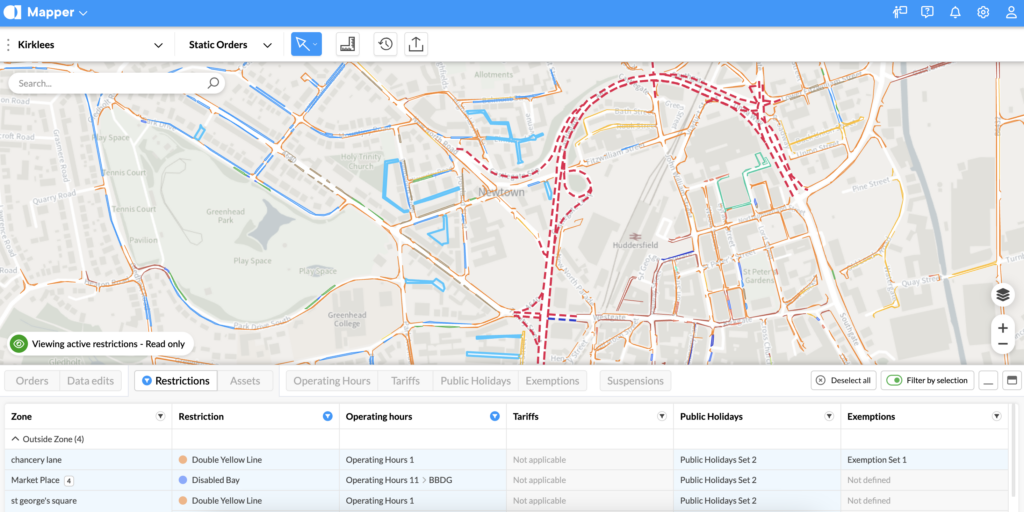
Task: Open the help question mark icon
Action: tap(927, 13)
